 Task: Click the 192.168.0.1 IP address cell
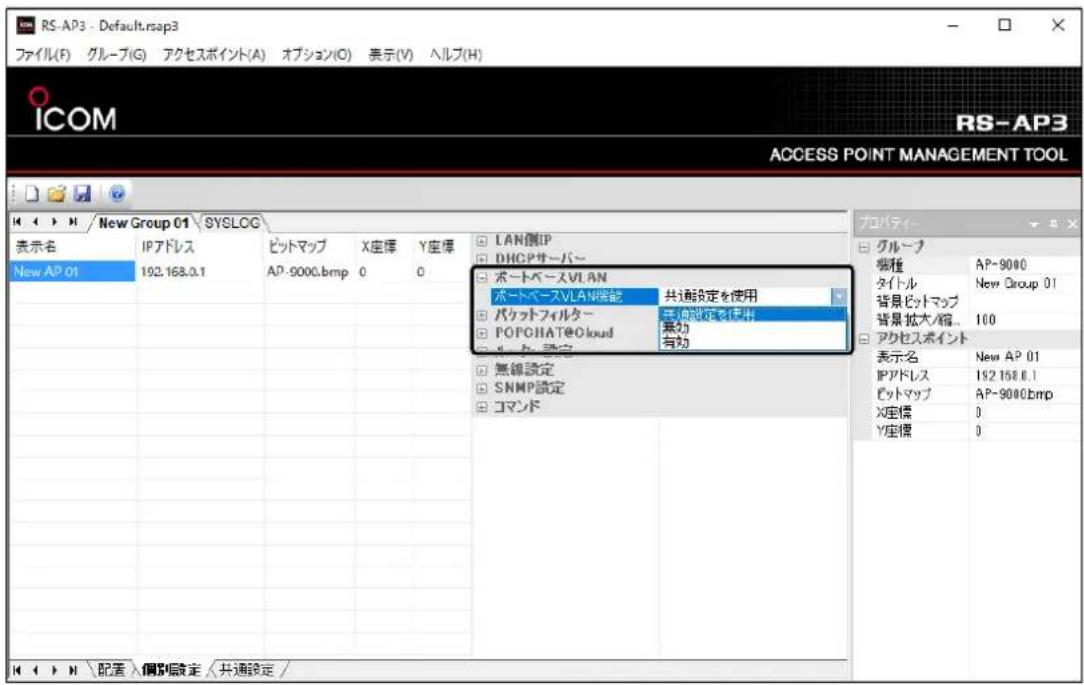173,272
